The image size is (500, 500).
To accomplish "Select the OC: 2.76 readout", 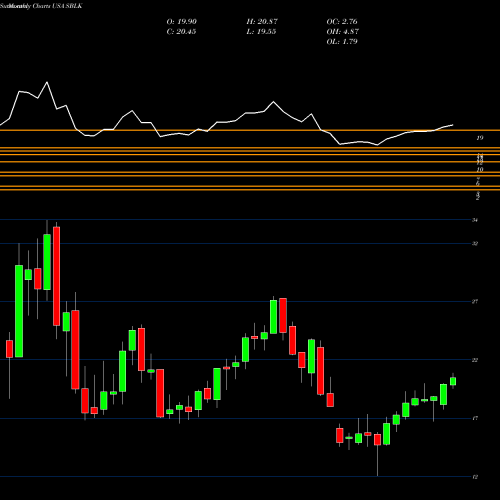I will point(342,22).
